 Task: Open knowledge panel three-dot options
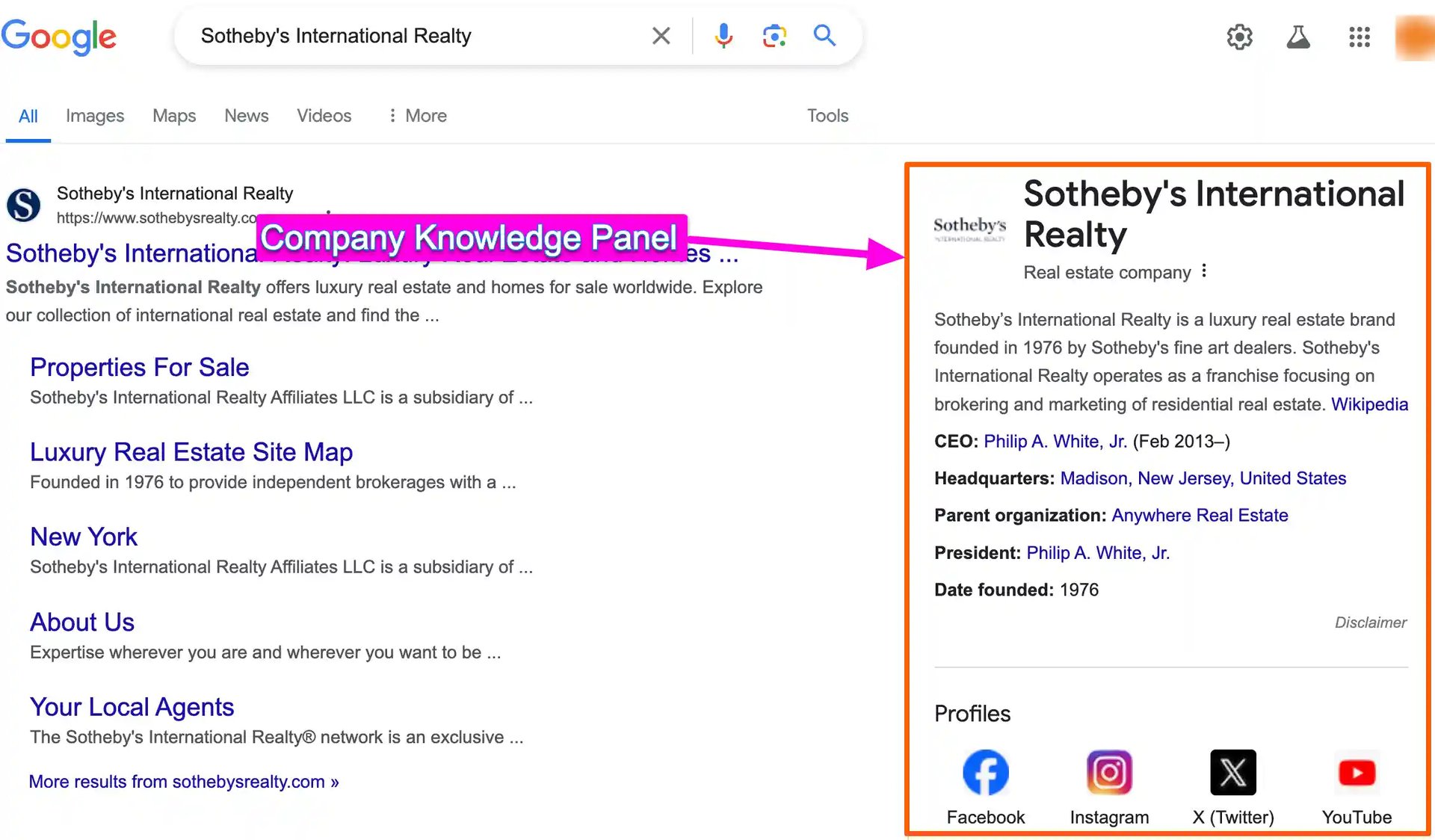coord(1204,271)
